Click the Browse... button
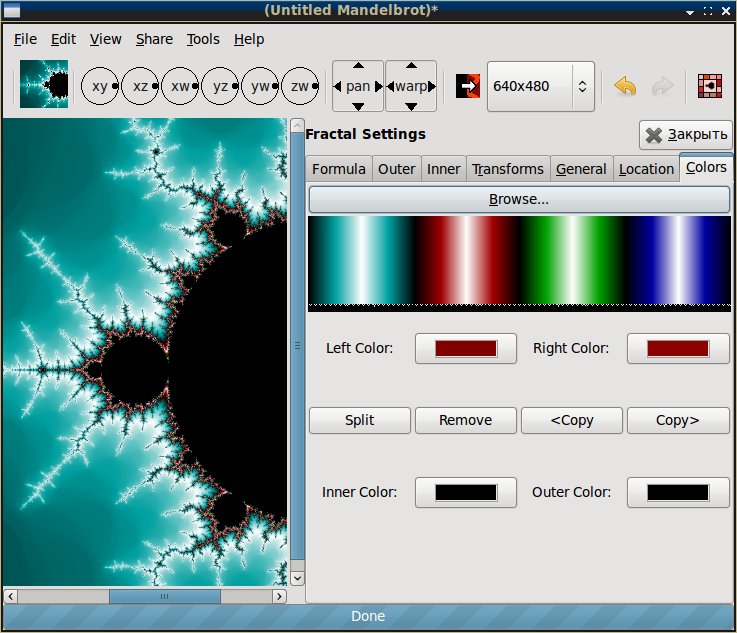Viewport: 737px width, 633px height. (519, 199)
